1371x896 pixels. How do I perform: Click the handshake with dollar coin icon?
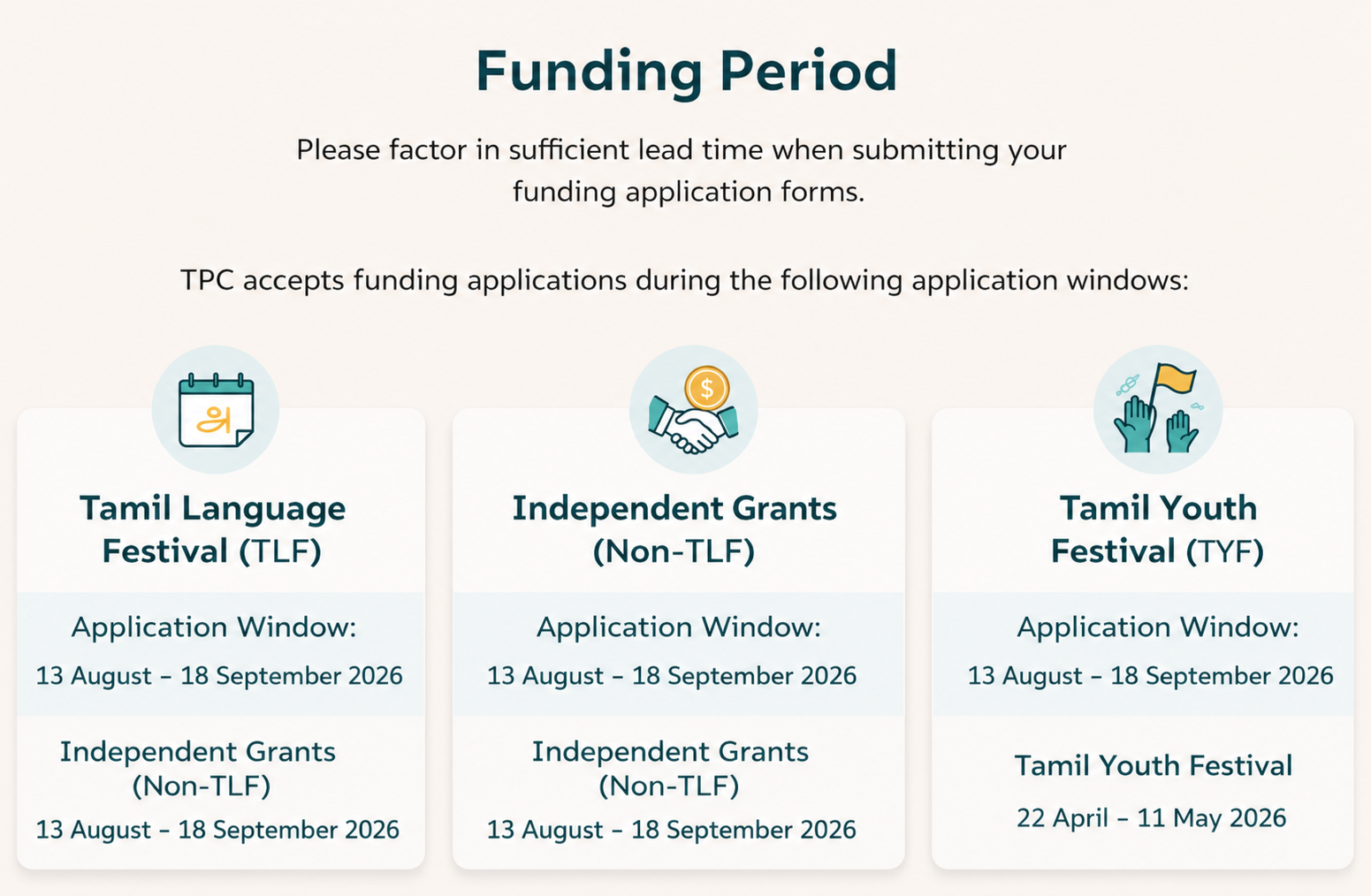(693, 410)
